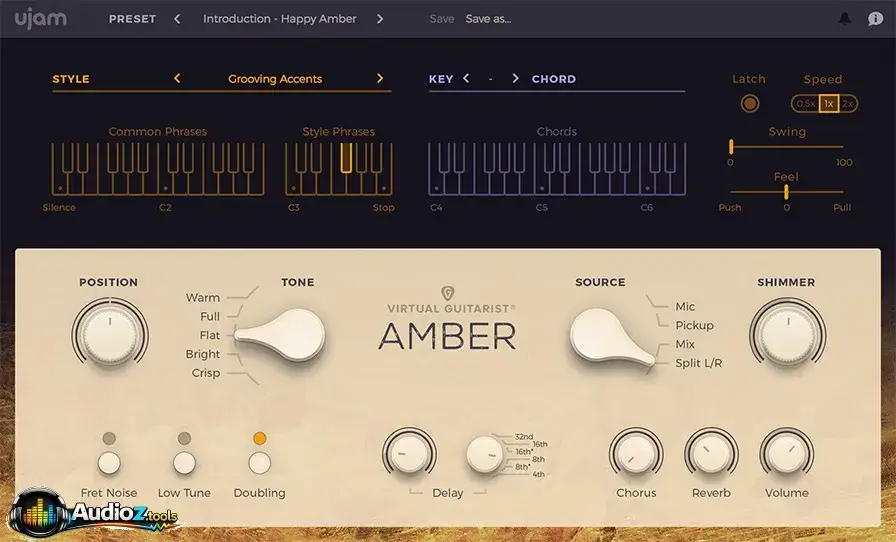Open preset name Introduction - Happy Amber
The height and width of the screenshot is (542, 896).
(279, 19)
